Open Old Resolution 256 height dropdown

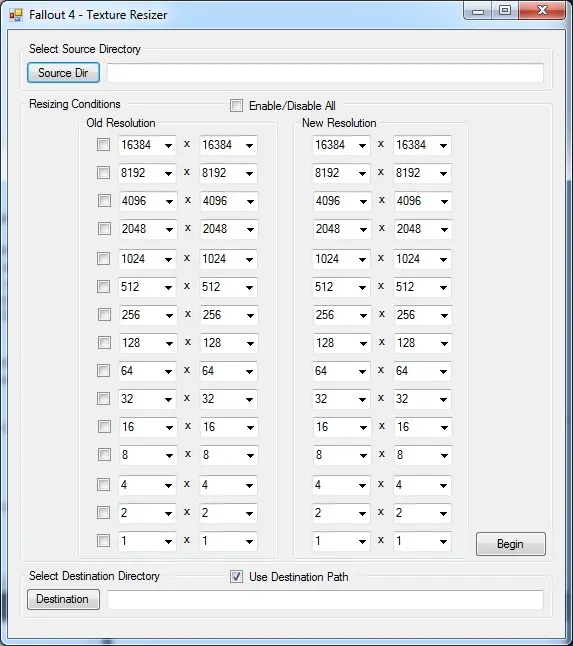pos(229,316)
